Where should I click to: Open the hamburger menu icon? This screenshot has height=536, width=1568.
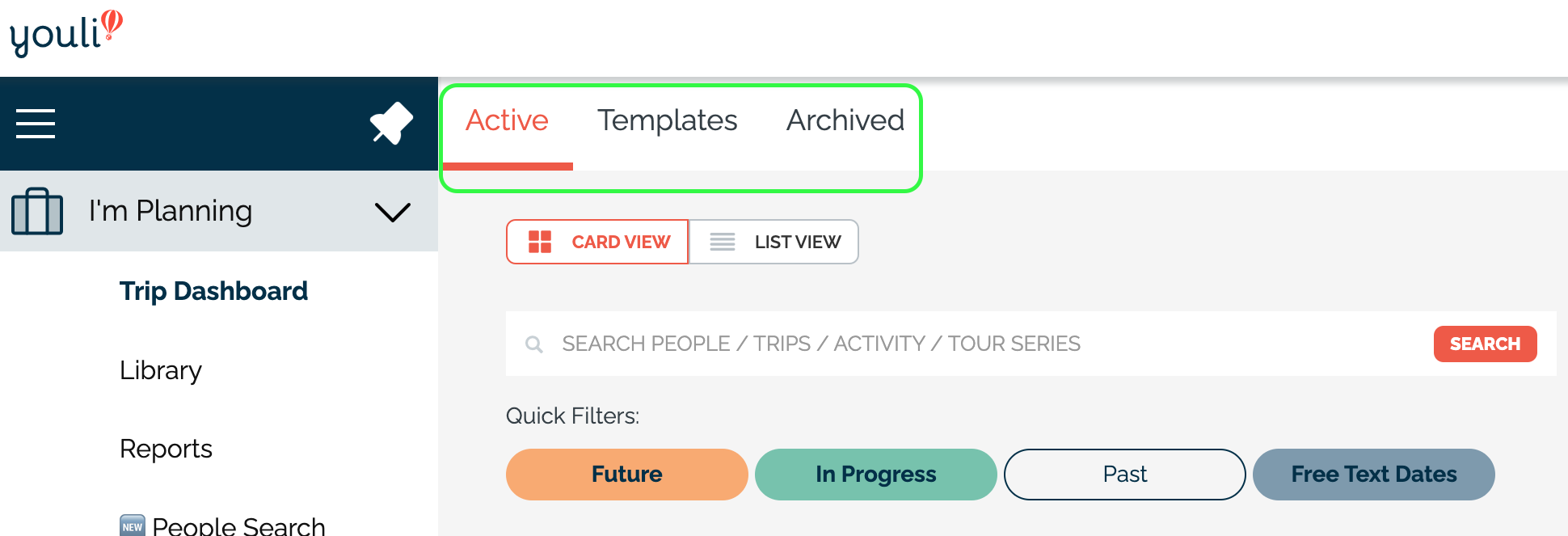click(x=36, y=124)
